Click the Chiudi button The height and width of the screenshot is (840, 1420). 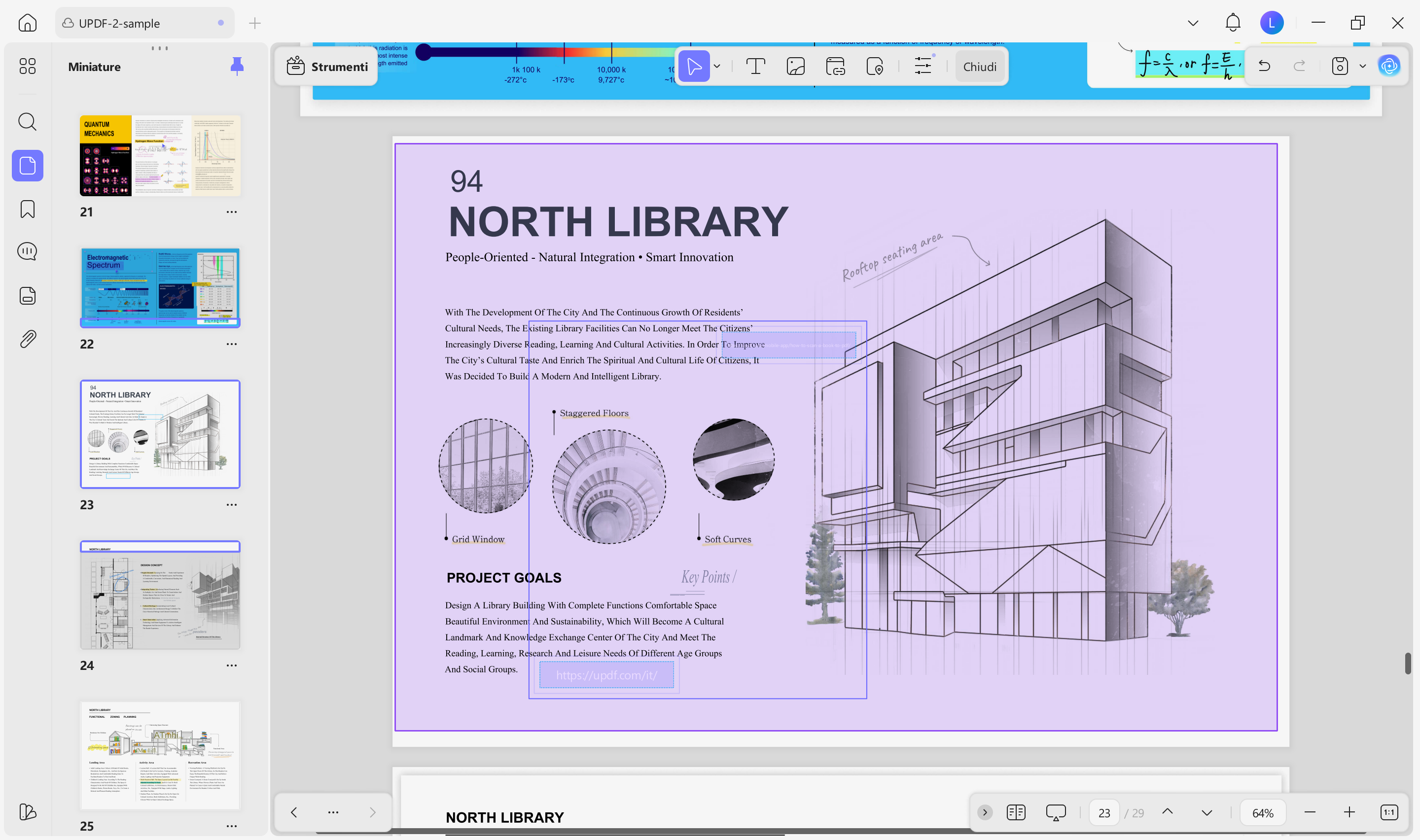[x=980, y=67]
